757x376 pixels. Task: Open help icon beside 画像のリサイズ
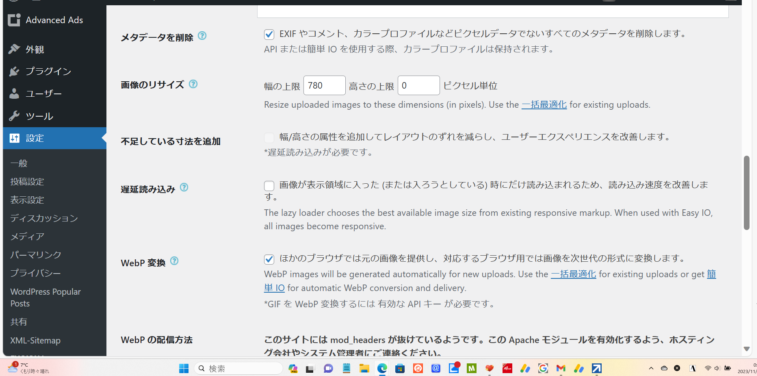tap(193, 84)
